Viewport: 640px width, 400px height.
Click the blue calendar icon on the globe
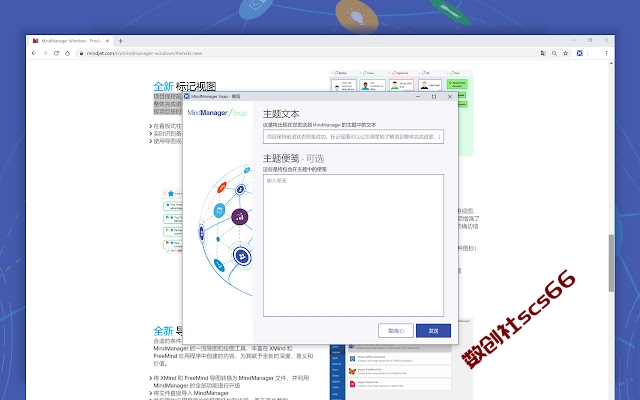tap(220, 211)
